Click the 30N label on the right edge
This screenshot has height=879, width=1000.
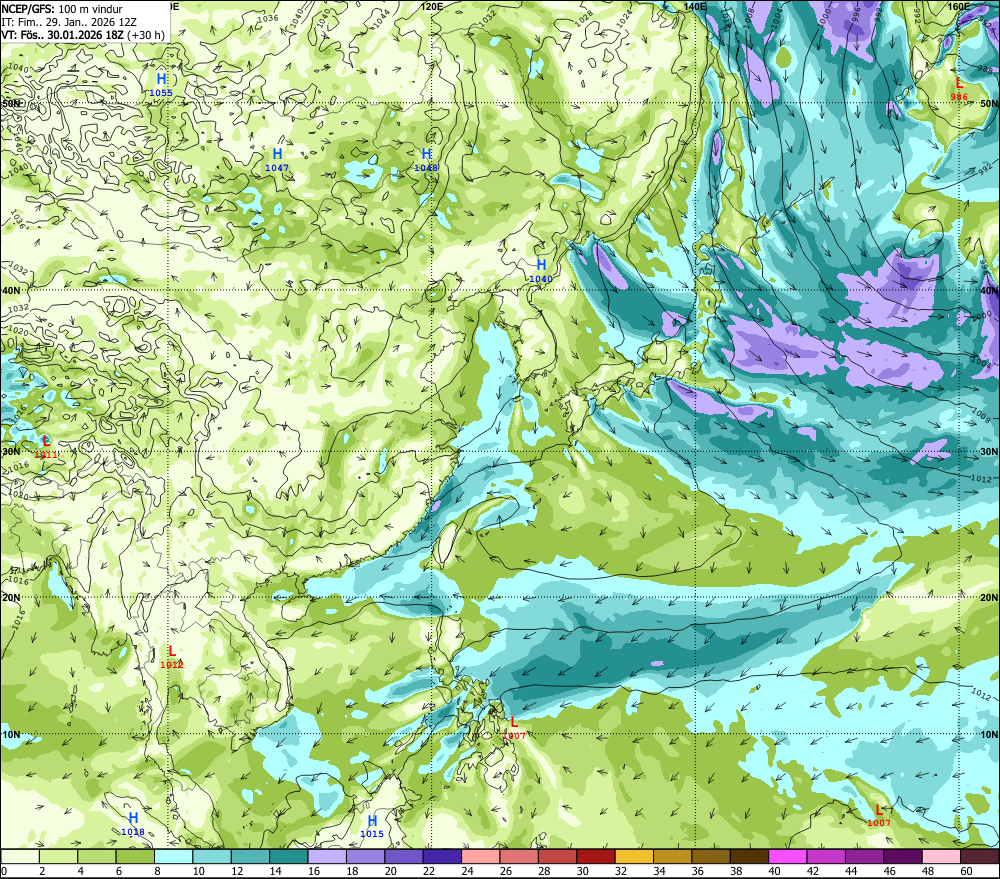pos(989,452)
